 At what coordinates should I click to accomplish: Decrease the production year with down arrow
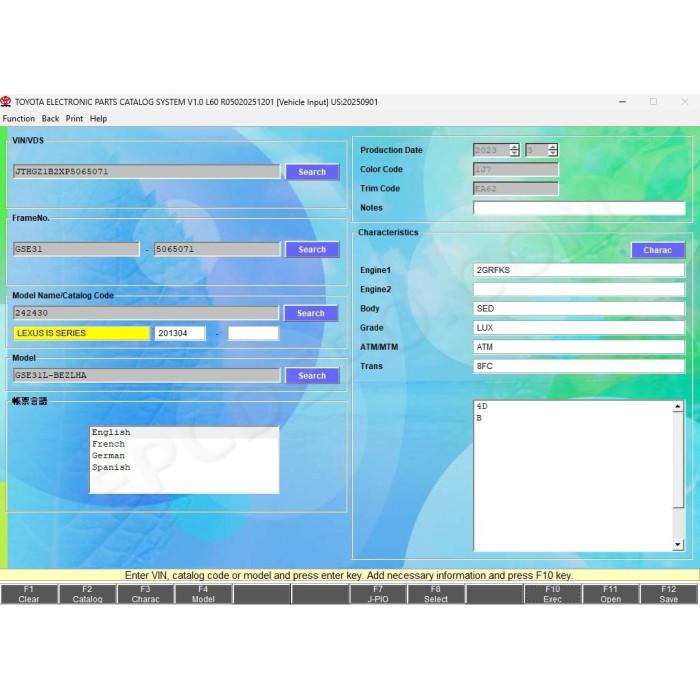(514, 153)
